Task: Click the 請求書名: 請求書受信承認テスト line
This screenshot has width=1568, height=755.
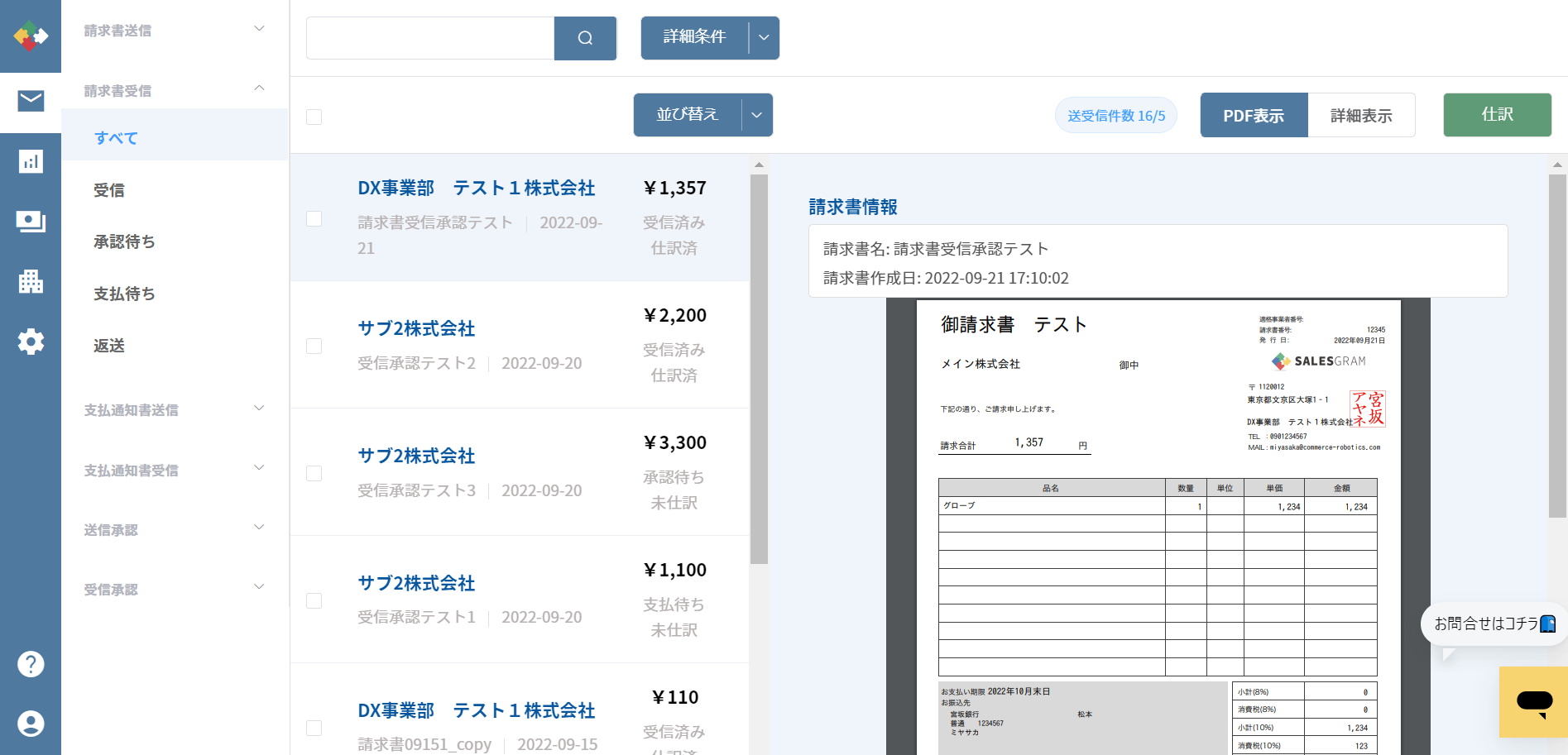Action: [x=936, y=249]
